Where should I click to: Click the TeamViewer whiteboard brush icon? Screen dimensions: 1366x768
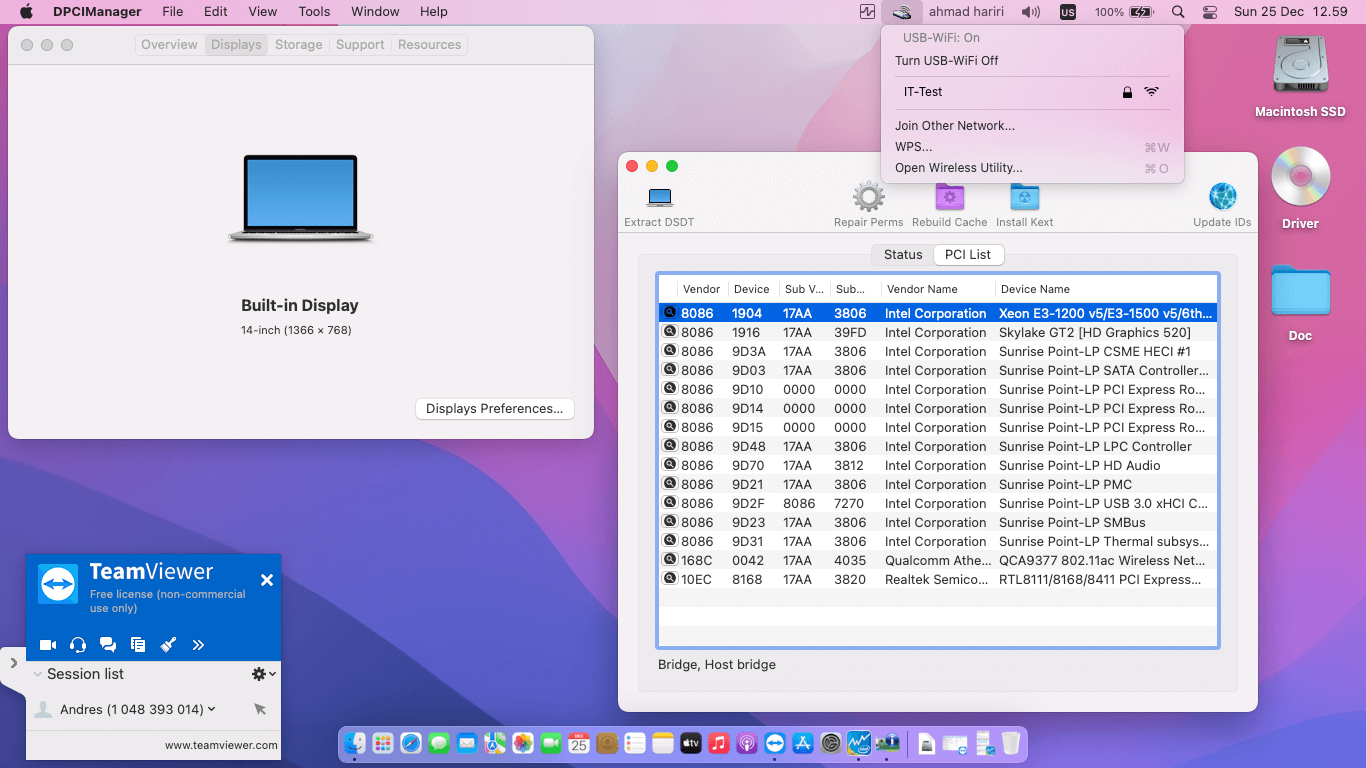tap(168, 645)
